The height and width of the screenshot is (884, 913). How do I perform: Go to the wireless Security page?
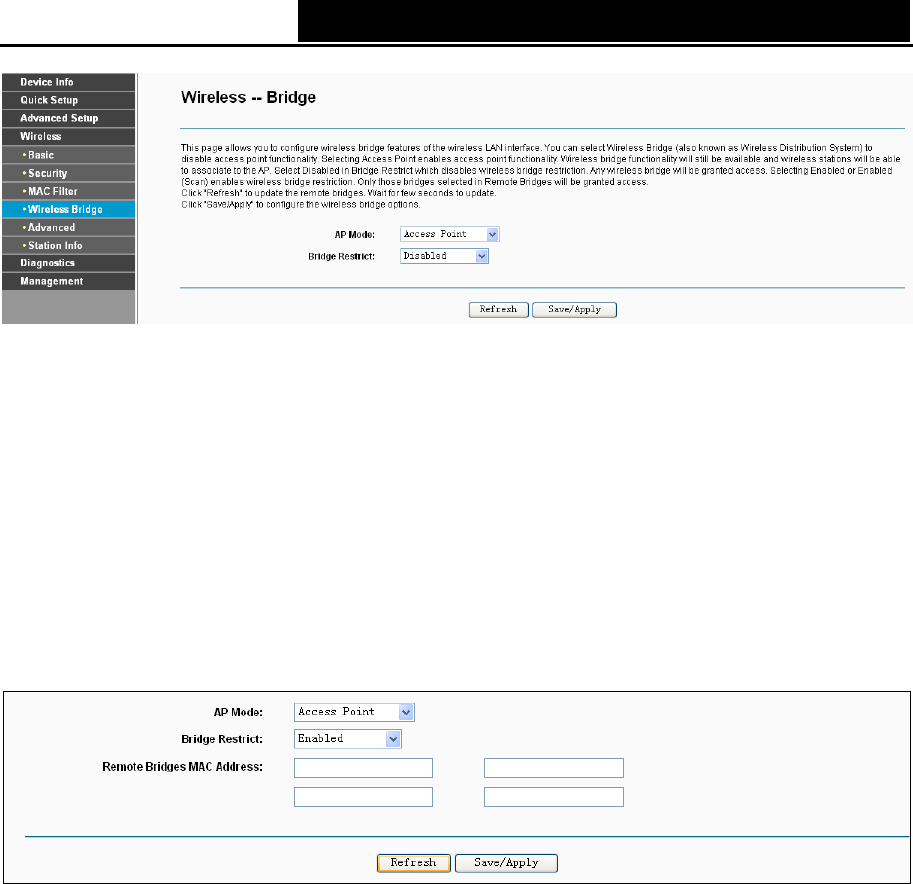point(68,173)
